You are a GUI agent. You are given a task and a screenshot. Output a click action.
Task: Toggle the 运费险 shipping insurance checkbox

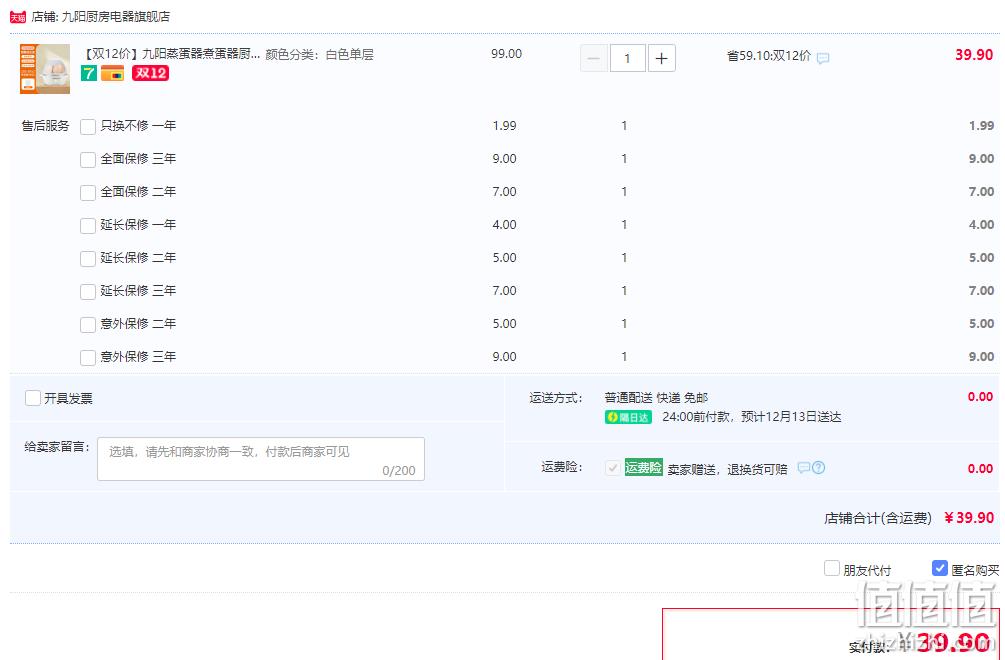click(612, 468)
